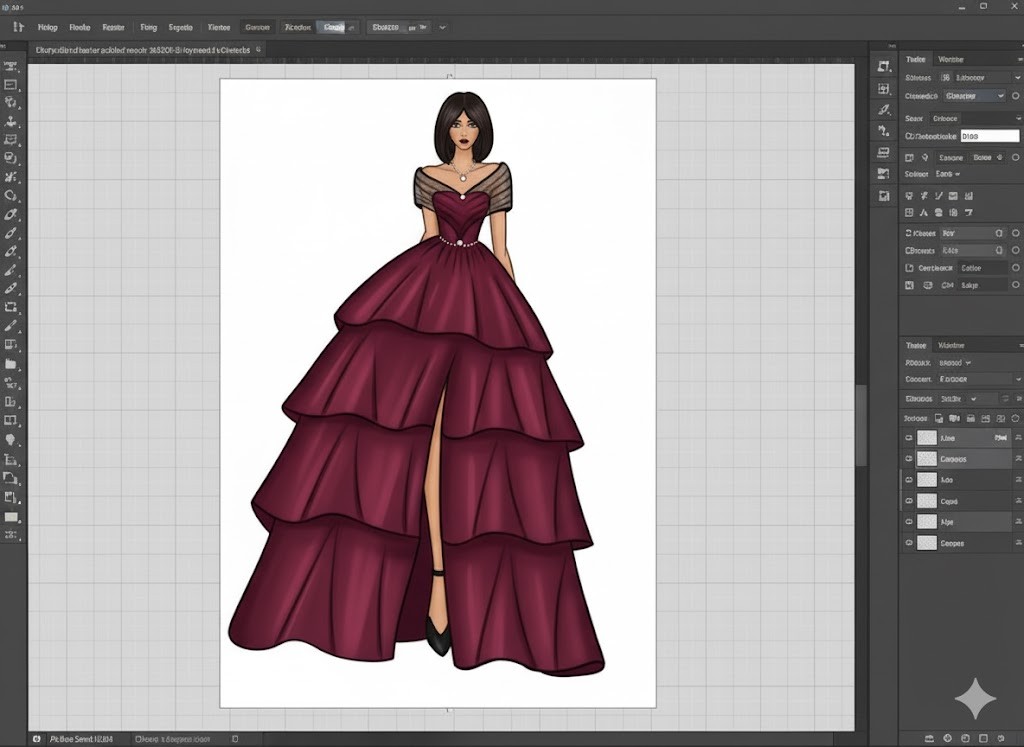Open the highlighted dropdown in the upper right panel
Screen dimensions: 1024x747
tap(974, 96)
